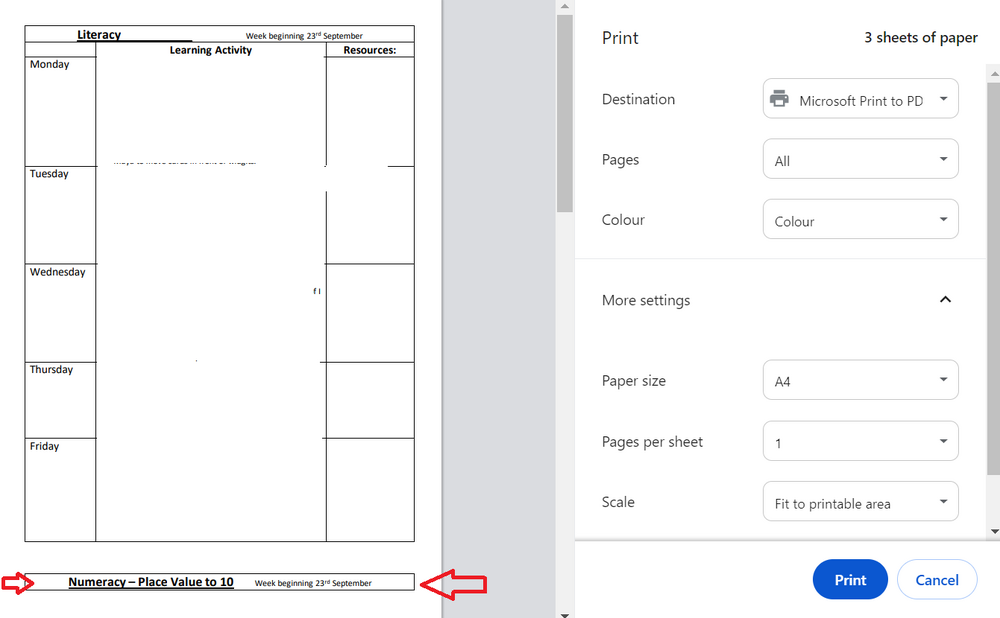Click the blue Print button
The image size is (1000, 618).
click(850, 580)
